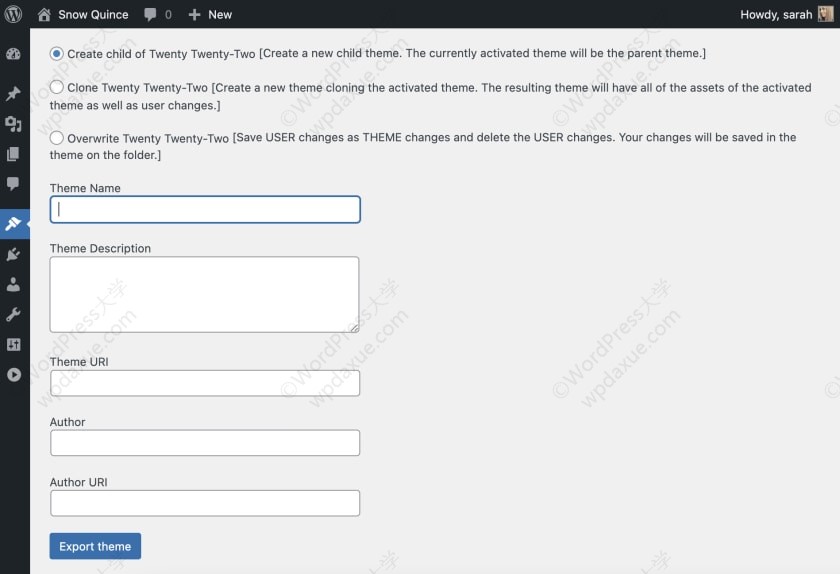Open Settings sliders icon in sidebar
The width and height of the screenshot is (840, 574).
13,344
